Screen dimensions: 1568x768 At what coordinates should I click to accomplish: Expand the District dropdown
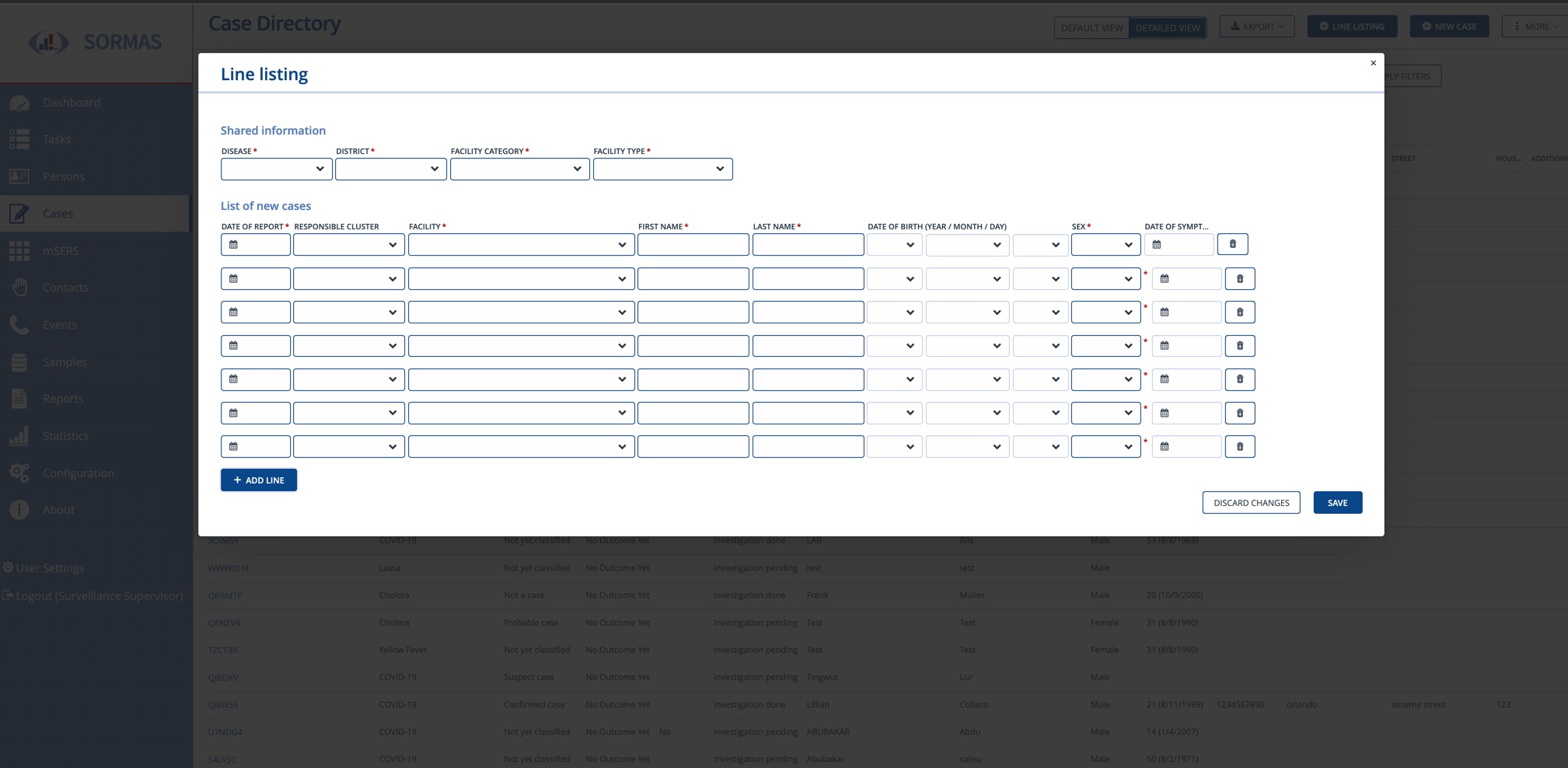(390, 169)
